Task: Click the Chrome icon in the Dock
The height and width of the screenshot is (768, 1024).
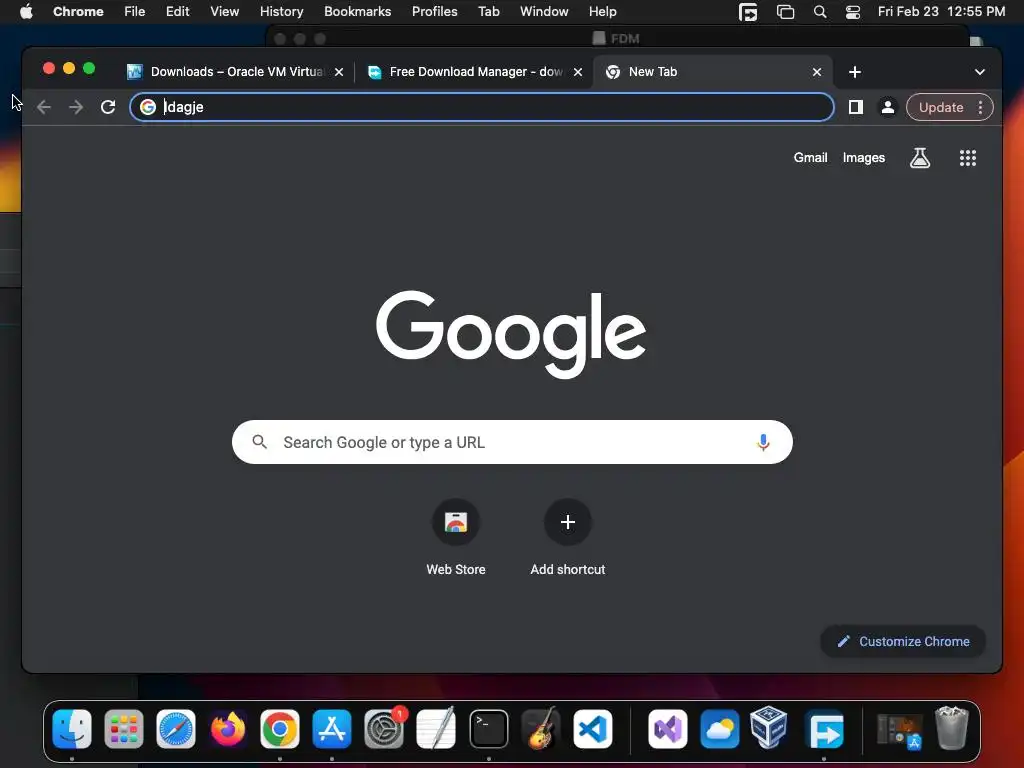Action: coord(280,729)
